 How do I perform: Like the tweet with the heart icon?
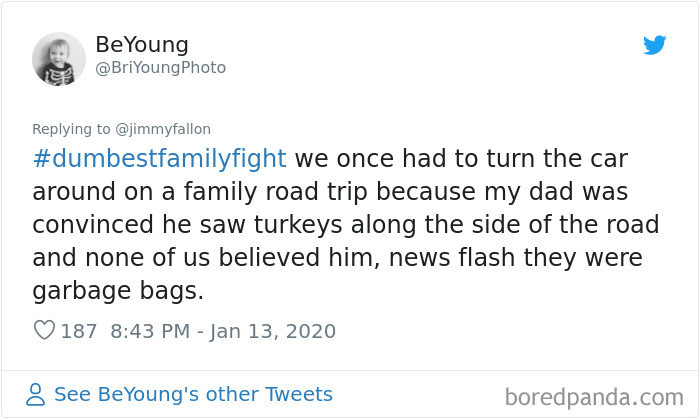pos(44,330)
